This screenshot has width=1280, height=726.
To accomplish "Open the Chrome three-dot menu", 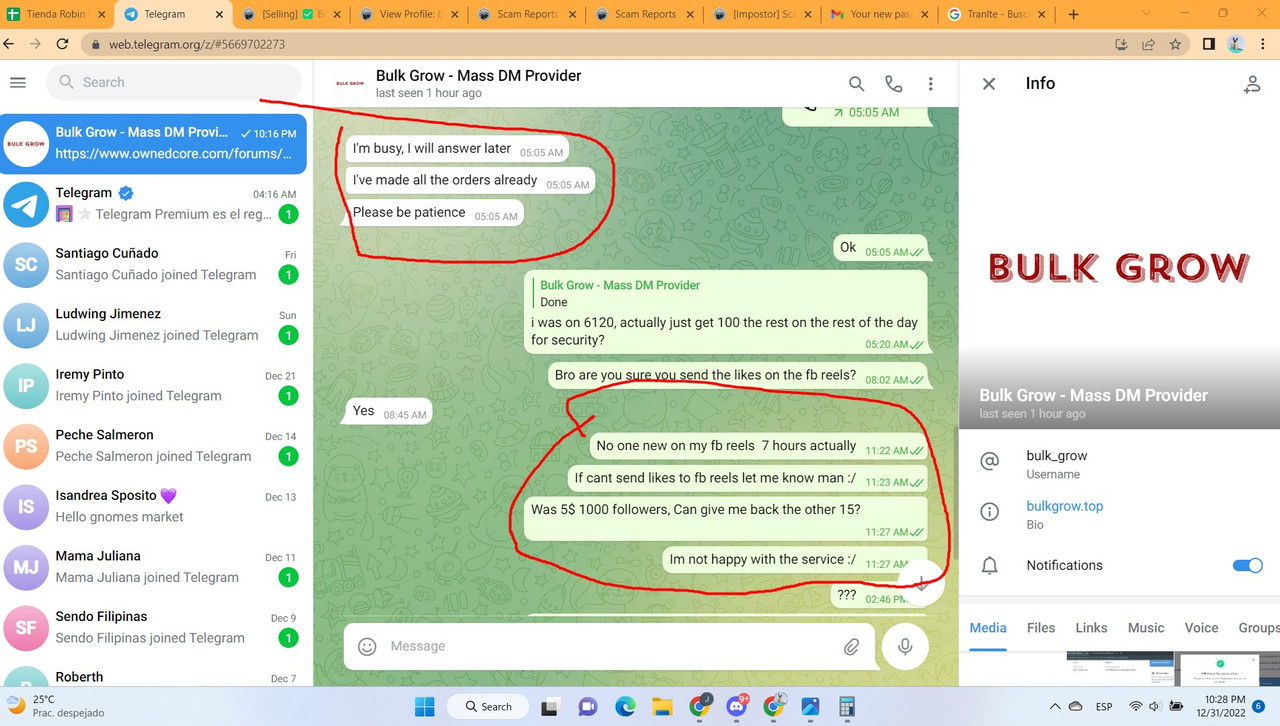I will (x=1264, y=44).
